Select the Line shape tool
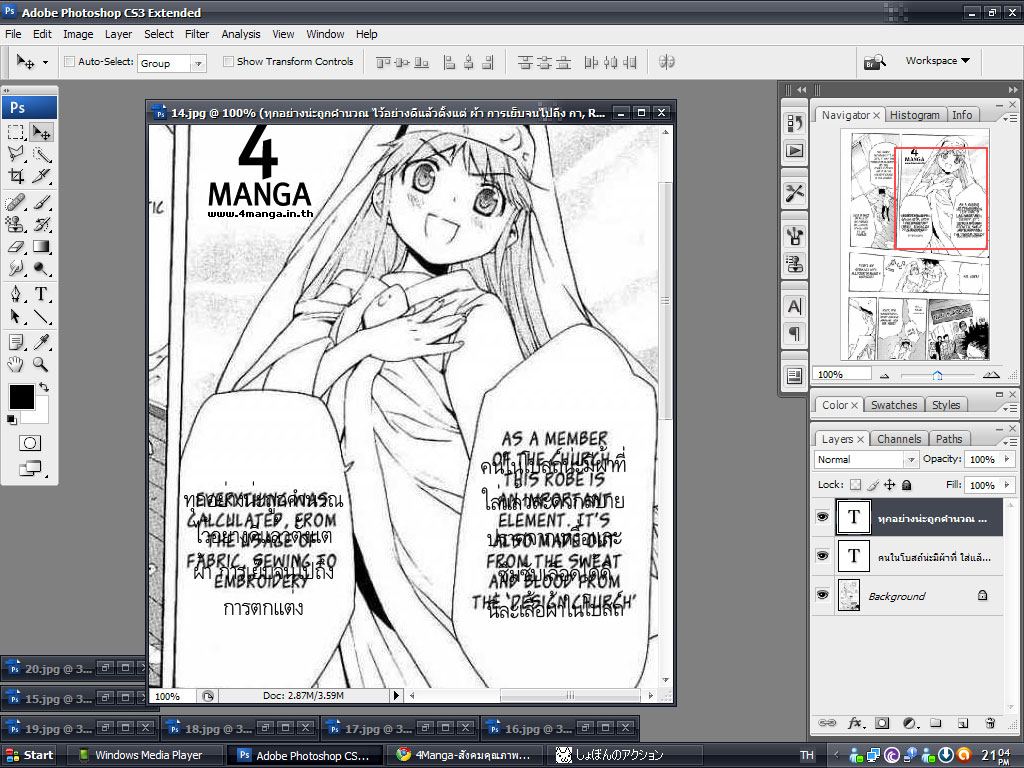 pos(42,317)
